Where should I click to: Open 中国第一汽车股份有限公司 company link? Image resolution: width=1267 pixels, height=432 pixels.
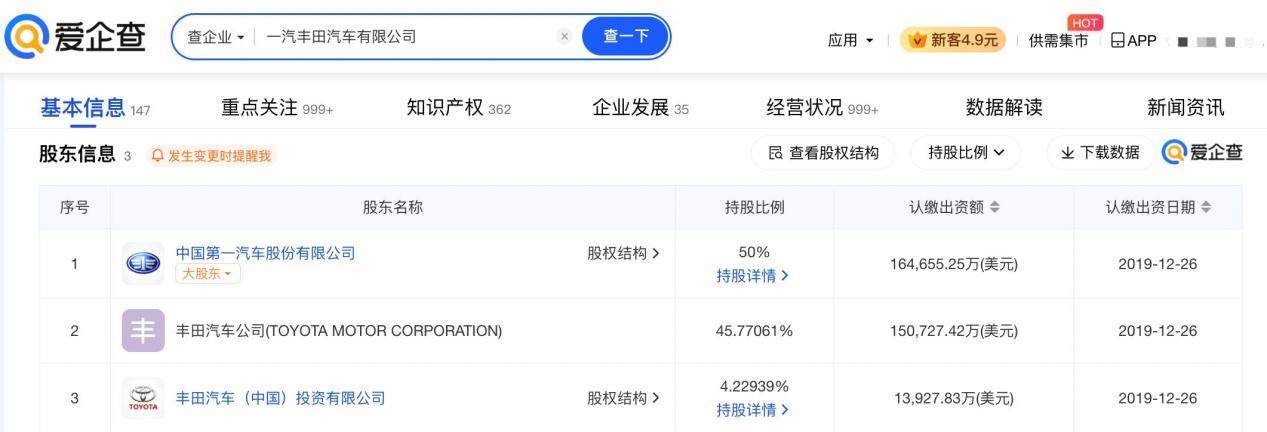pyautogui.click(x=265, y=253)
